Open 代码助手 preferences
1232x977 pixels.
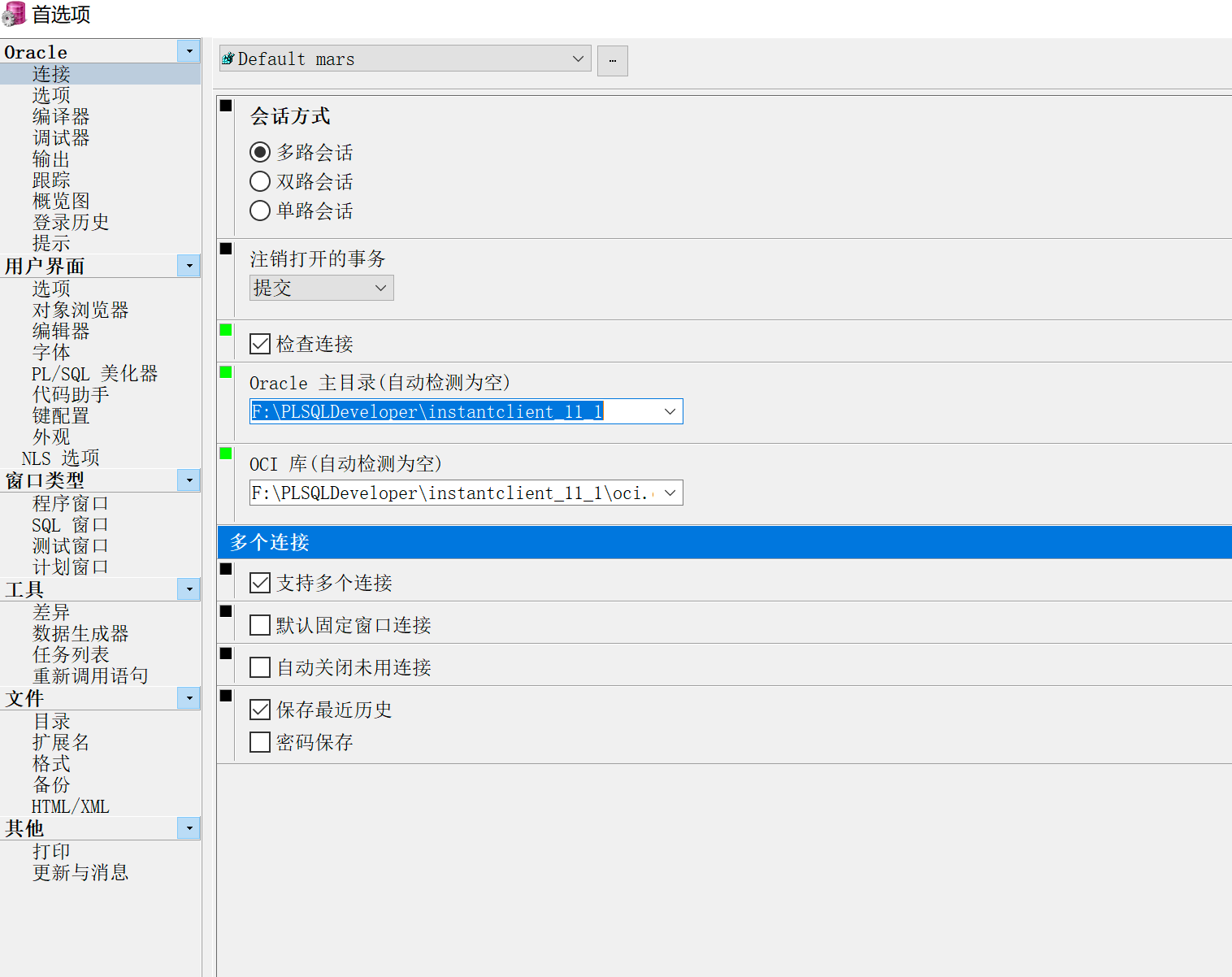tap(71, 394)
